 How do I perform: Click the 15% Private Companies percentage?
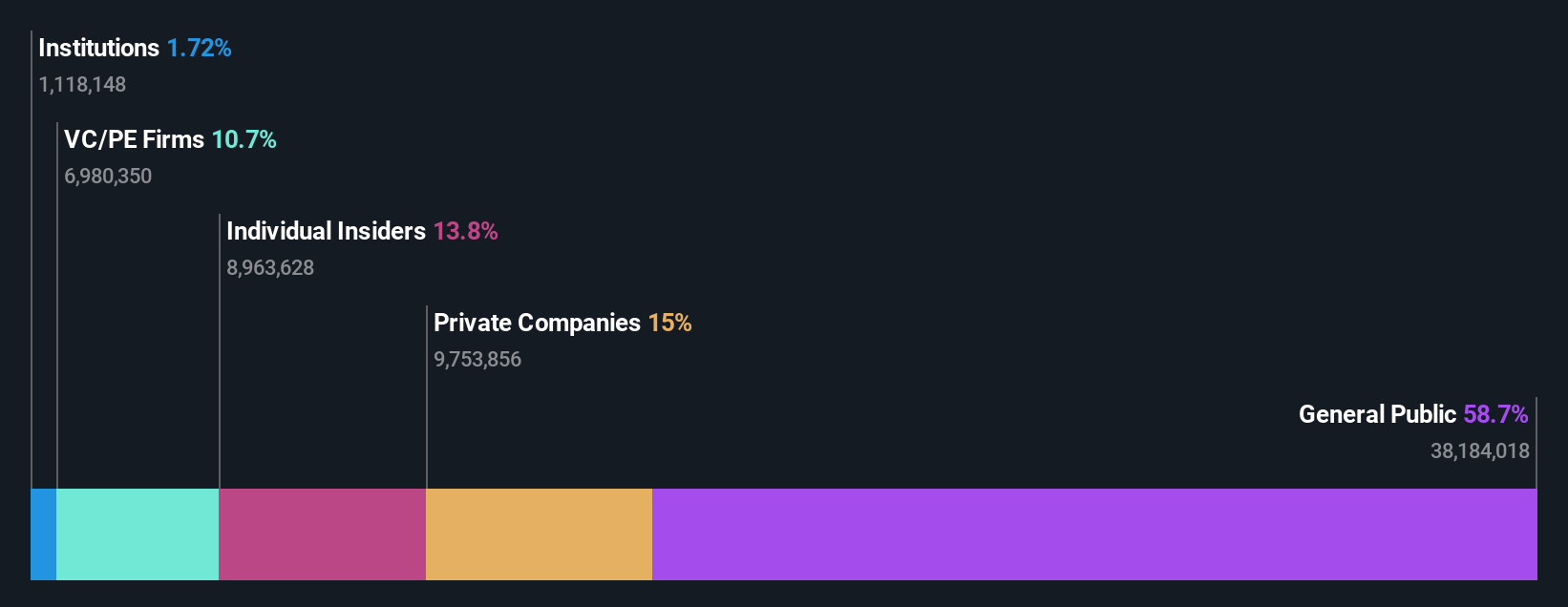(670, 323)
